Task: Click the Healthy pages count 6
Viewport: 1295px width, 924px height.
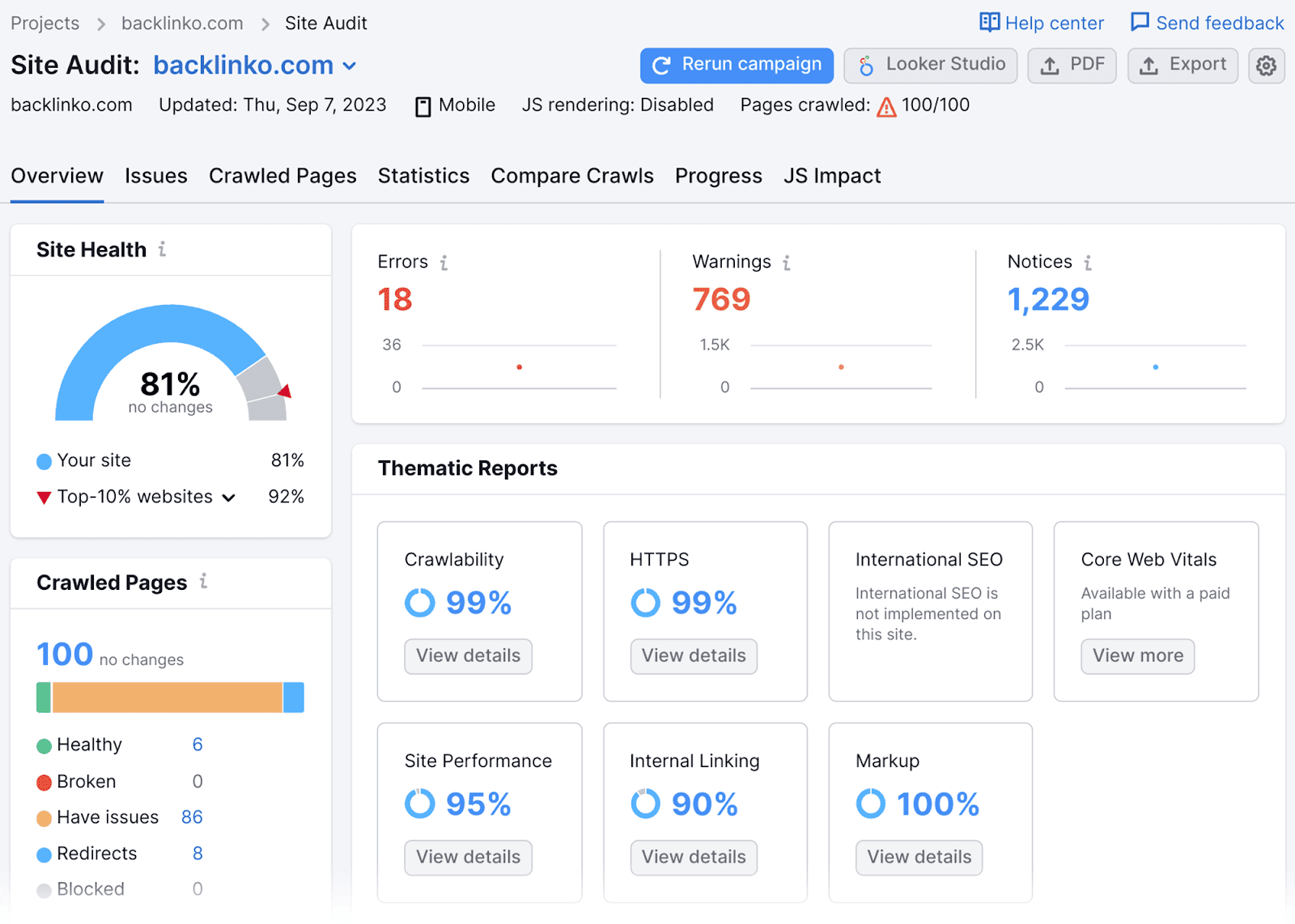Action: click(197, 745)
